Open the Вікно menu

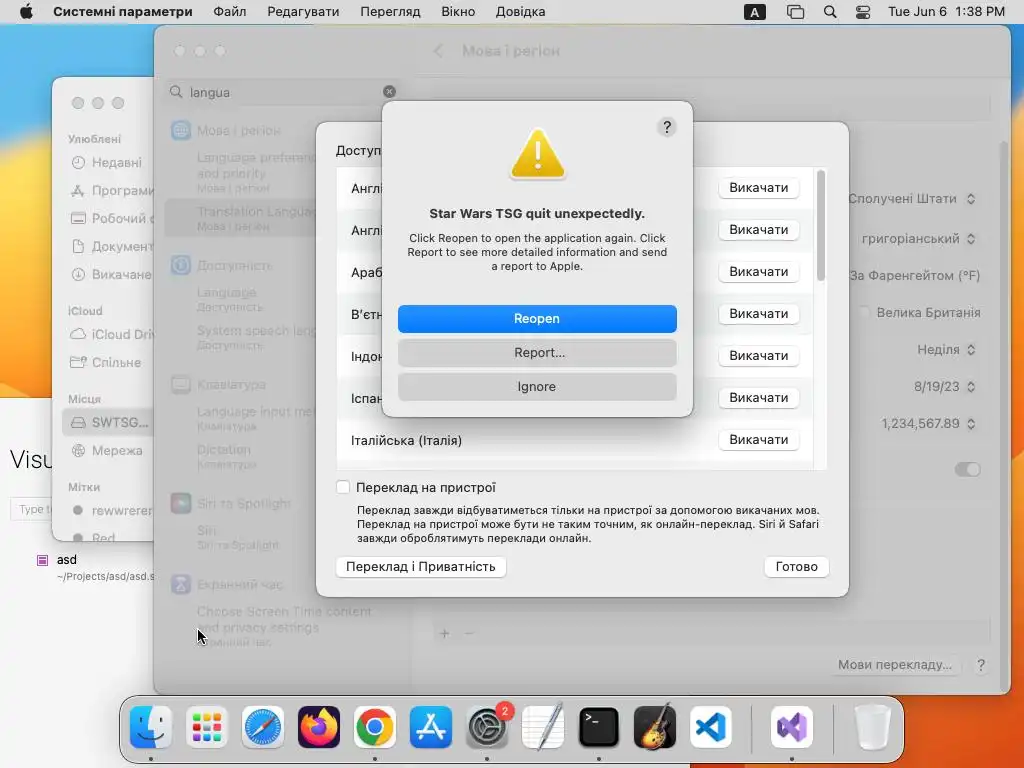(x=458, y=12)
